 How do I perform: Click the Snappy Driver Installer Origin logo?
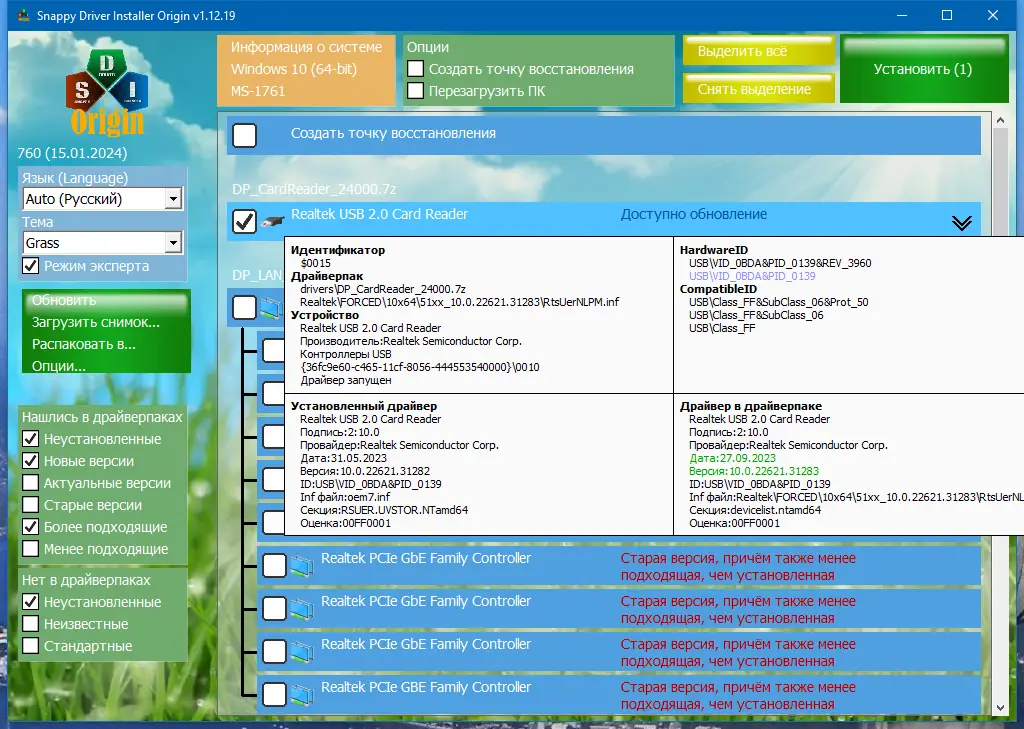click(106, 91)
